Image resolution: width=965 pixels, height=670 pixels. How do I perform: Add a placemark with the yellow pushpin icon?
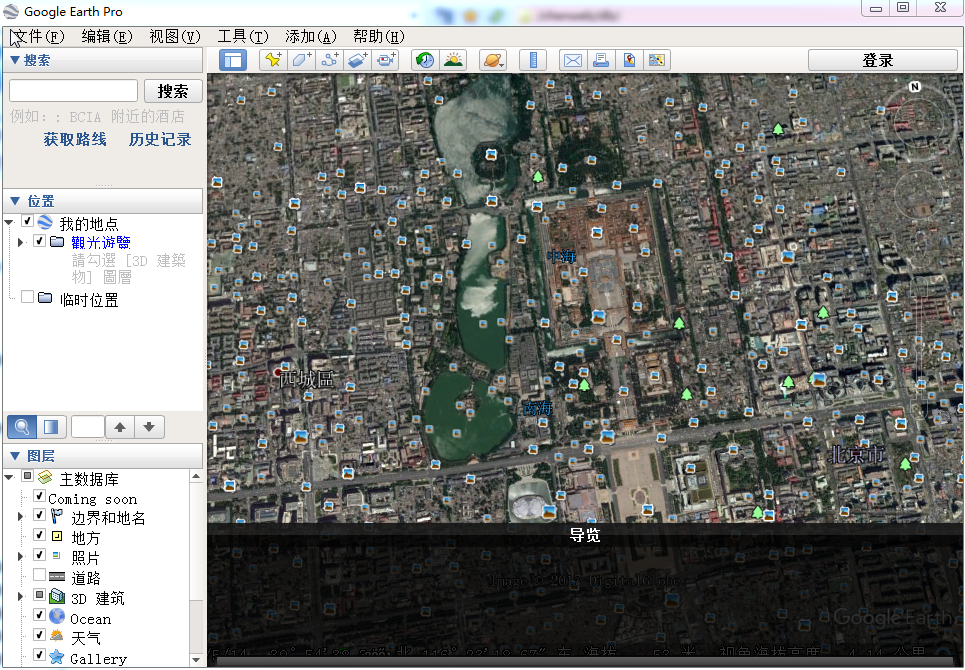pos(273,60)
